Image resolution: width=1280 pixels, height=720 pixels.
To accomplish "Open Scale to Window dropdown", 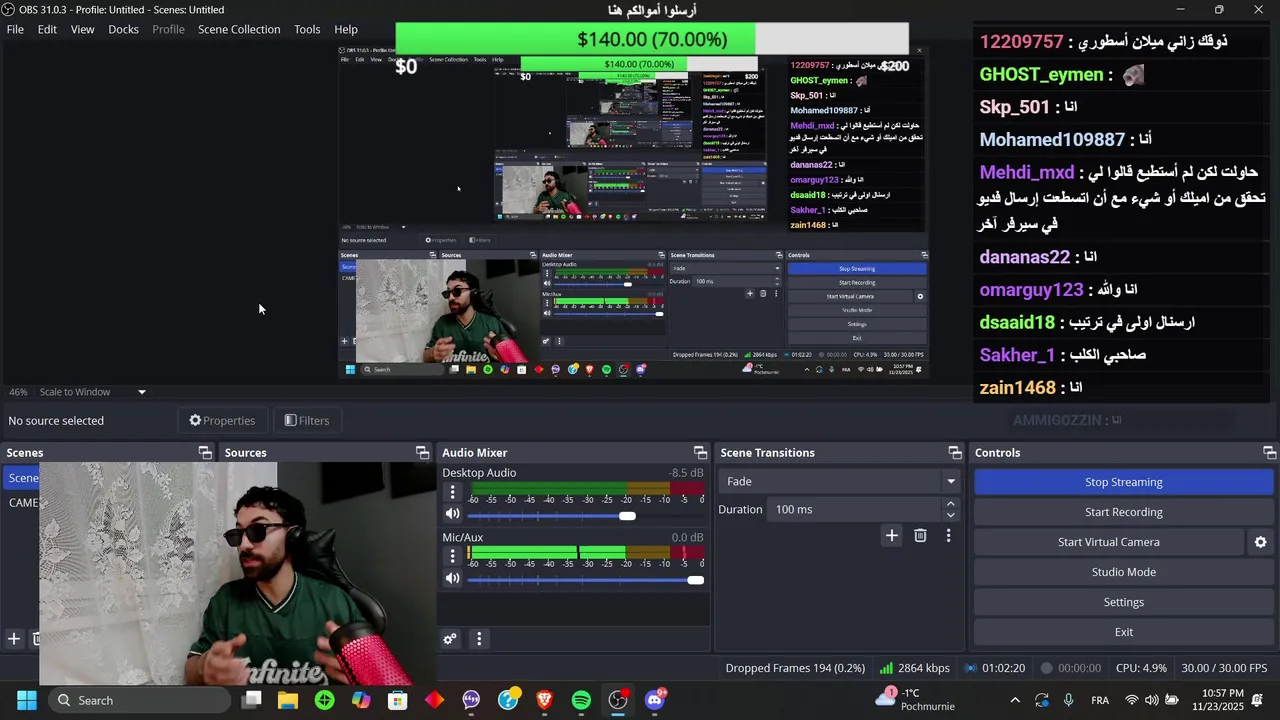I will [93, 392].
